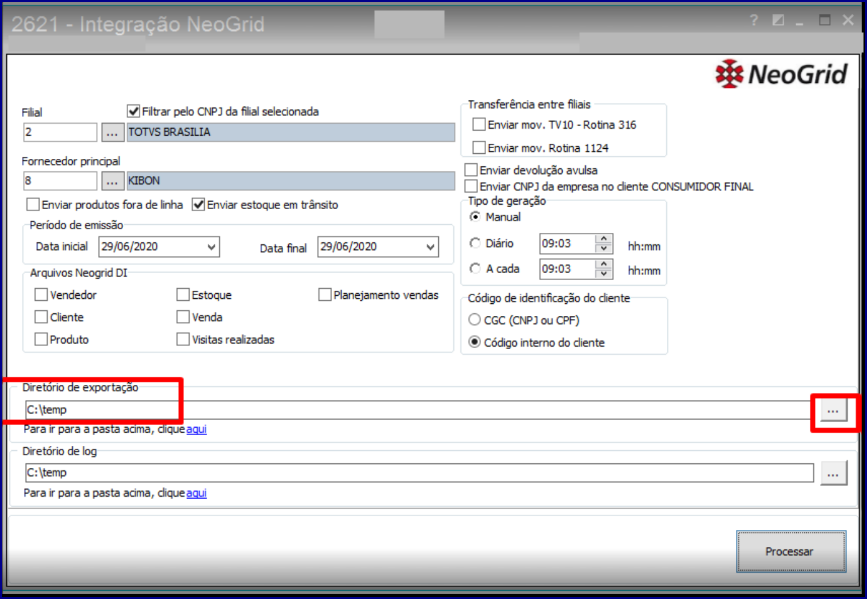This screenshot has height=599, width=867.
Task: Click the Diário time field
Action: click(x=568, y=244)
